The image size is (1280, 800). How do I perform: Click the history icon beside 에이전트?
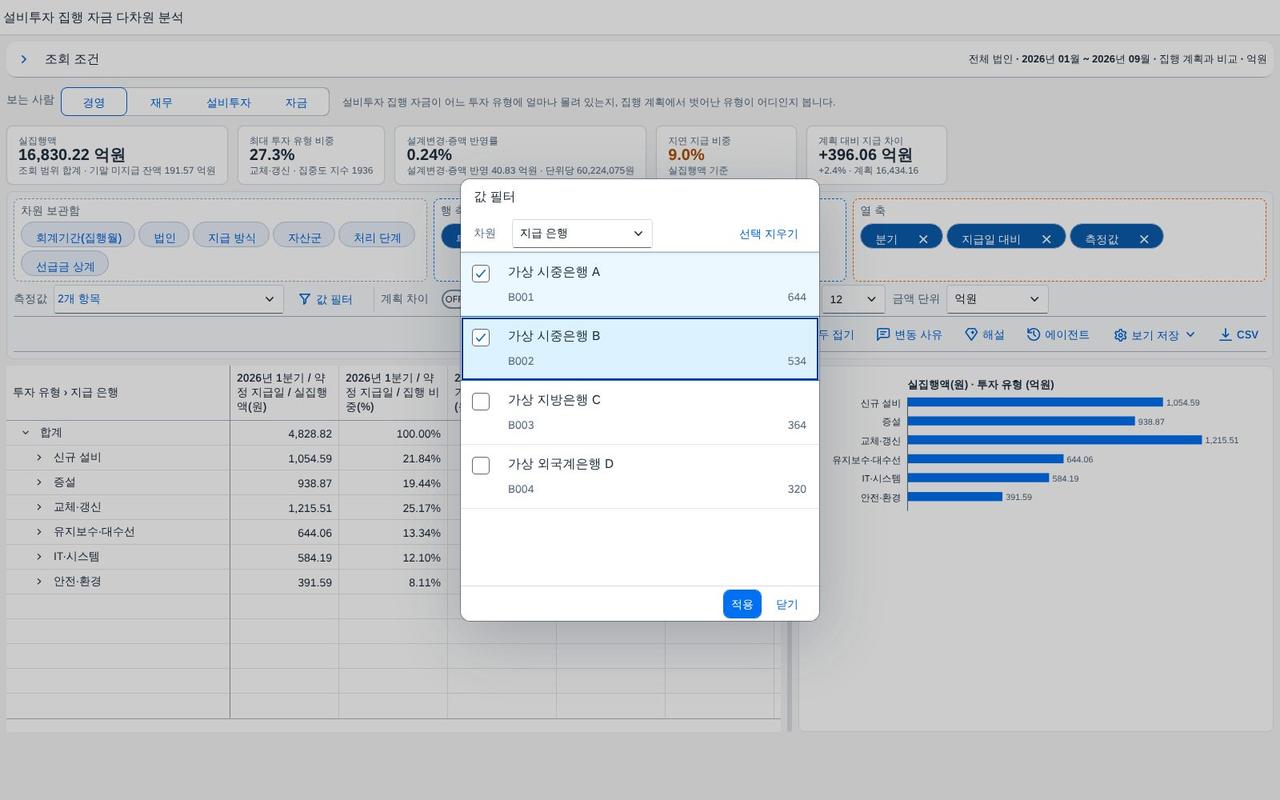[x=1033, y=335]
